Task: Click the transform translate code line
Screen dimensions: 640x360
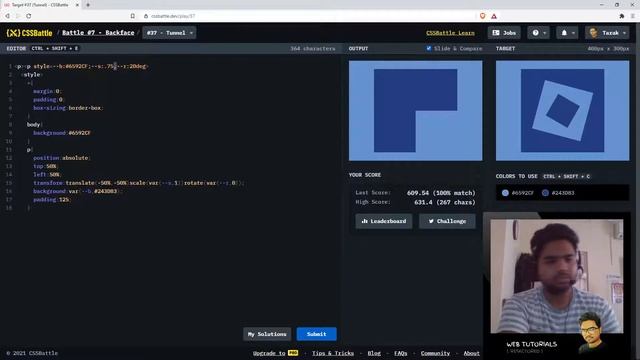Action: [x=139, y=183]
